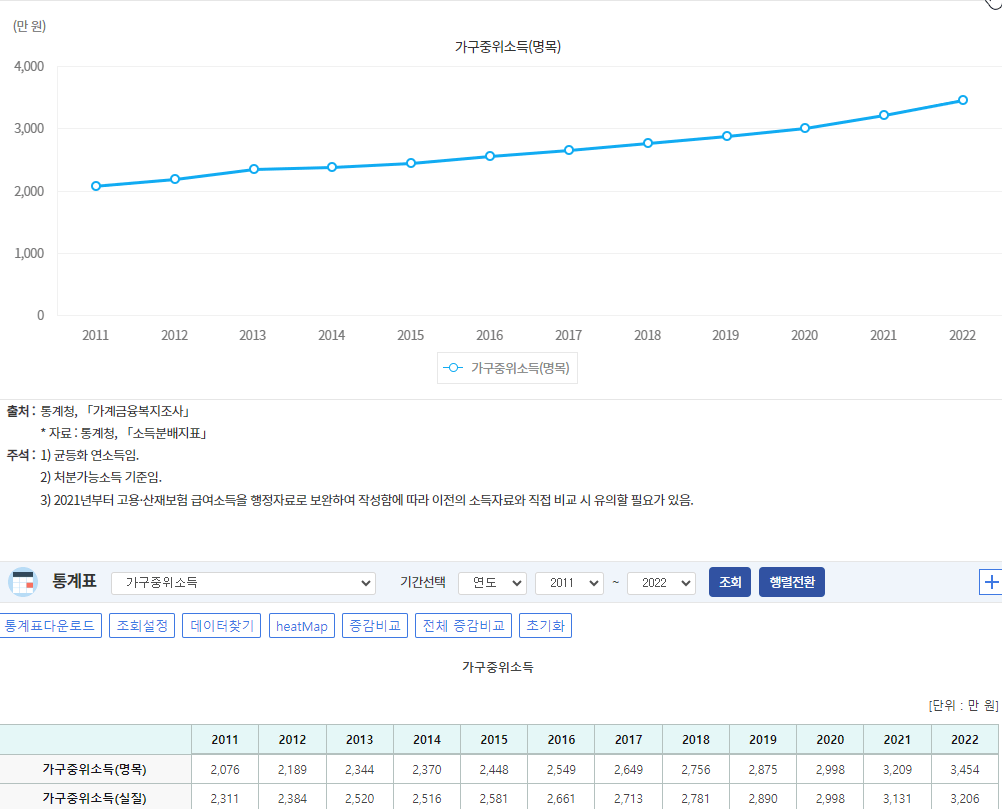
Task: Click the 2011 data point on chart
Action: (x=96, y=186)
